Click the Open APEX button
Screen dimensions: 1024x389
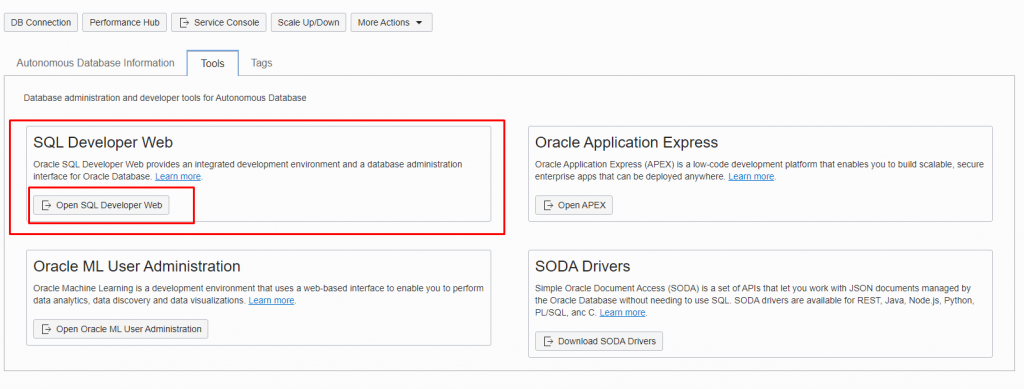point(574,205)
